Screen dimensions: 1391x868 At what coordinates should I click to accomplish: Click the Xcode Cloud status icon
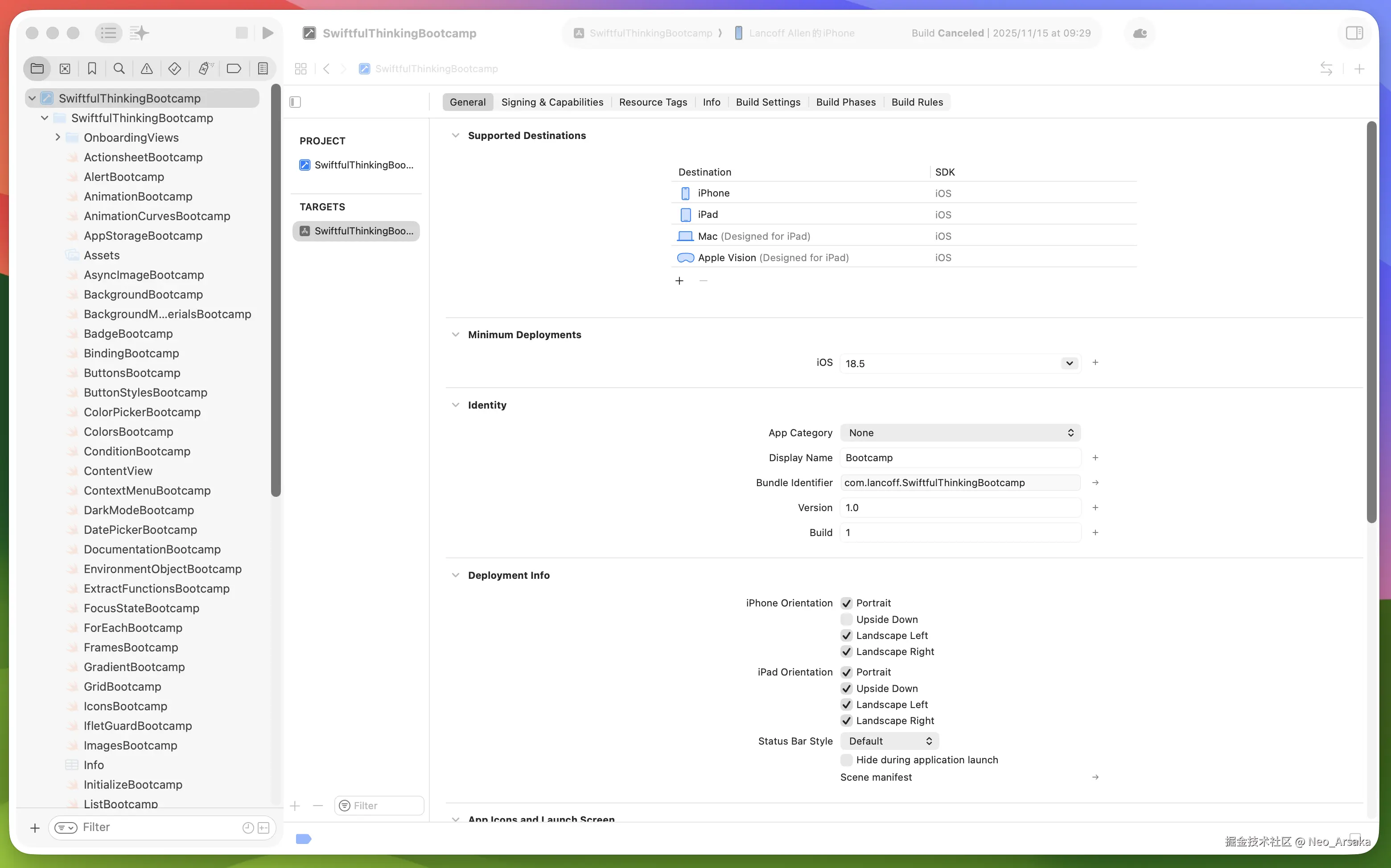[1140, 33]
